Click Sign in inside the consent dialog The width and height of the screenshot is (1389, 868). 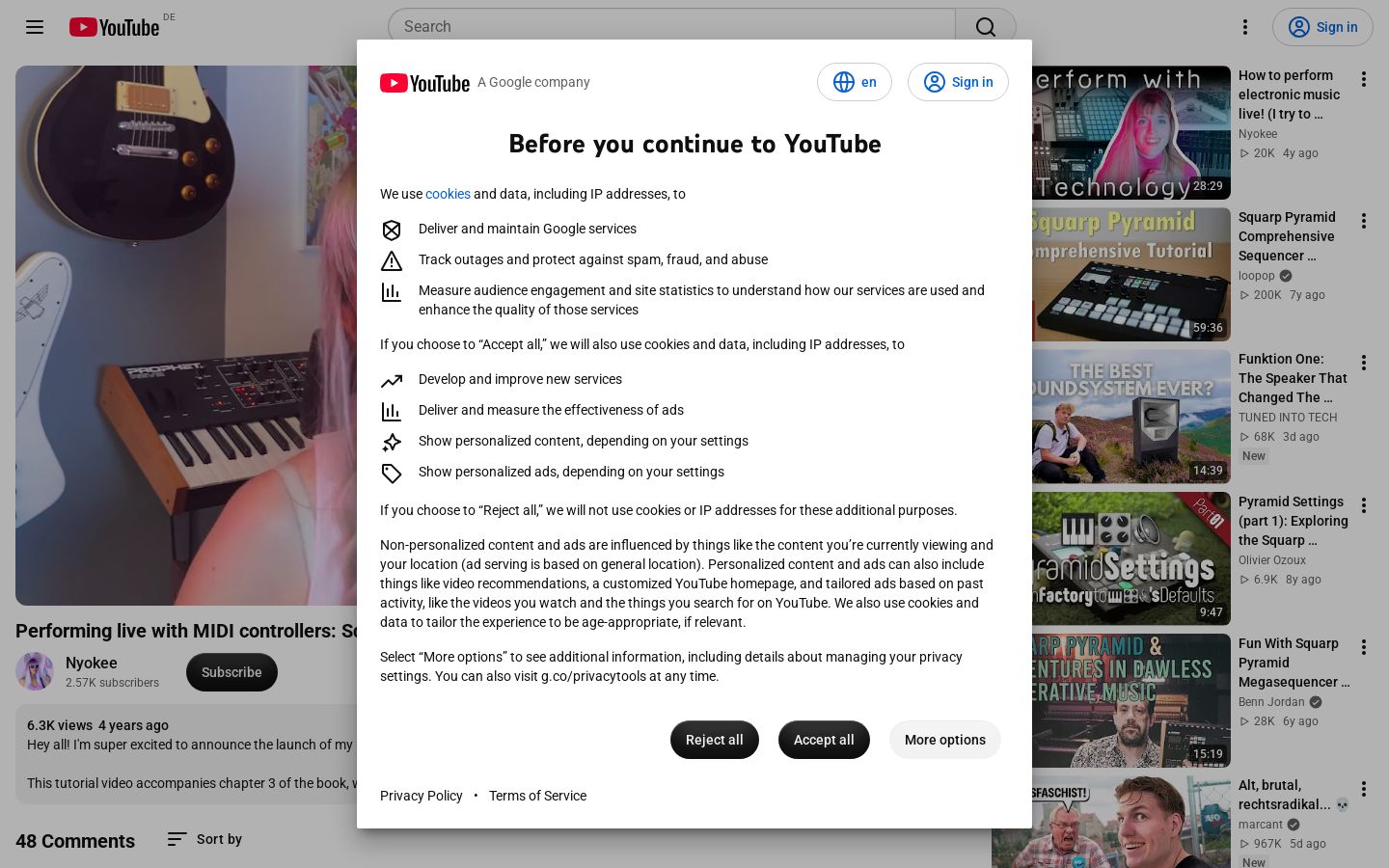(958, 82)
